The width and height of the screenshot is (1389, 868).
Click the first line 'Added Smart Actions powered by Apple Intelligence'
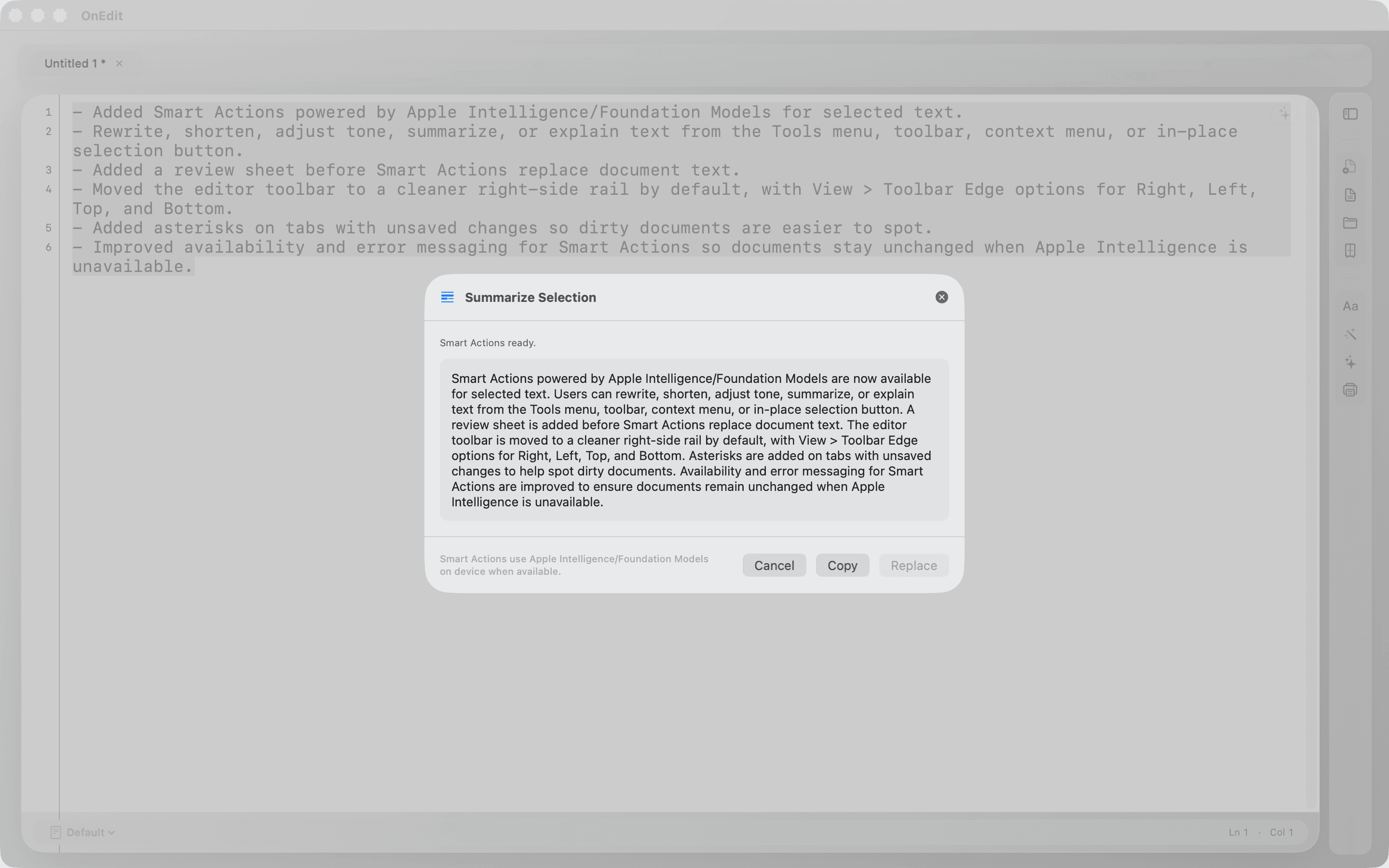(x=517, y=112)
